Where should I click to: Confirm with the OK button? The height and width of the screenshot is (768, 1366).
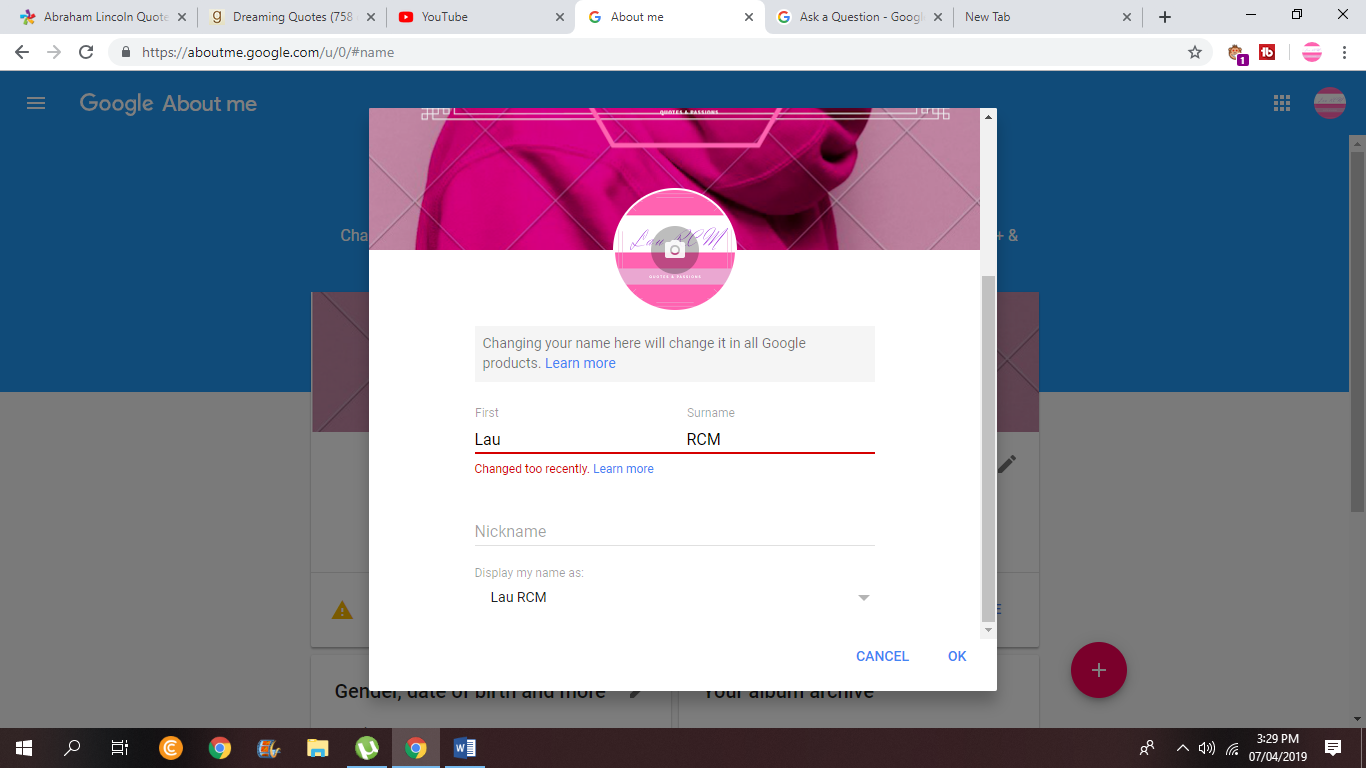pos(957,656)
